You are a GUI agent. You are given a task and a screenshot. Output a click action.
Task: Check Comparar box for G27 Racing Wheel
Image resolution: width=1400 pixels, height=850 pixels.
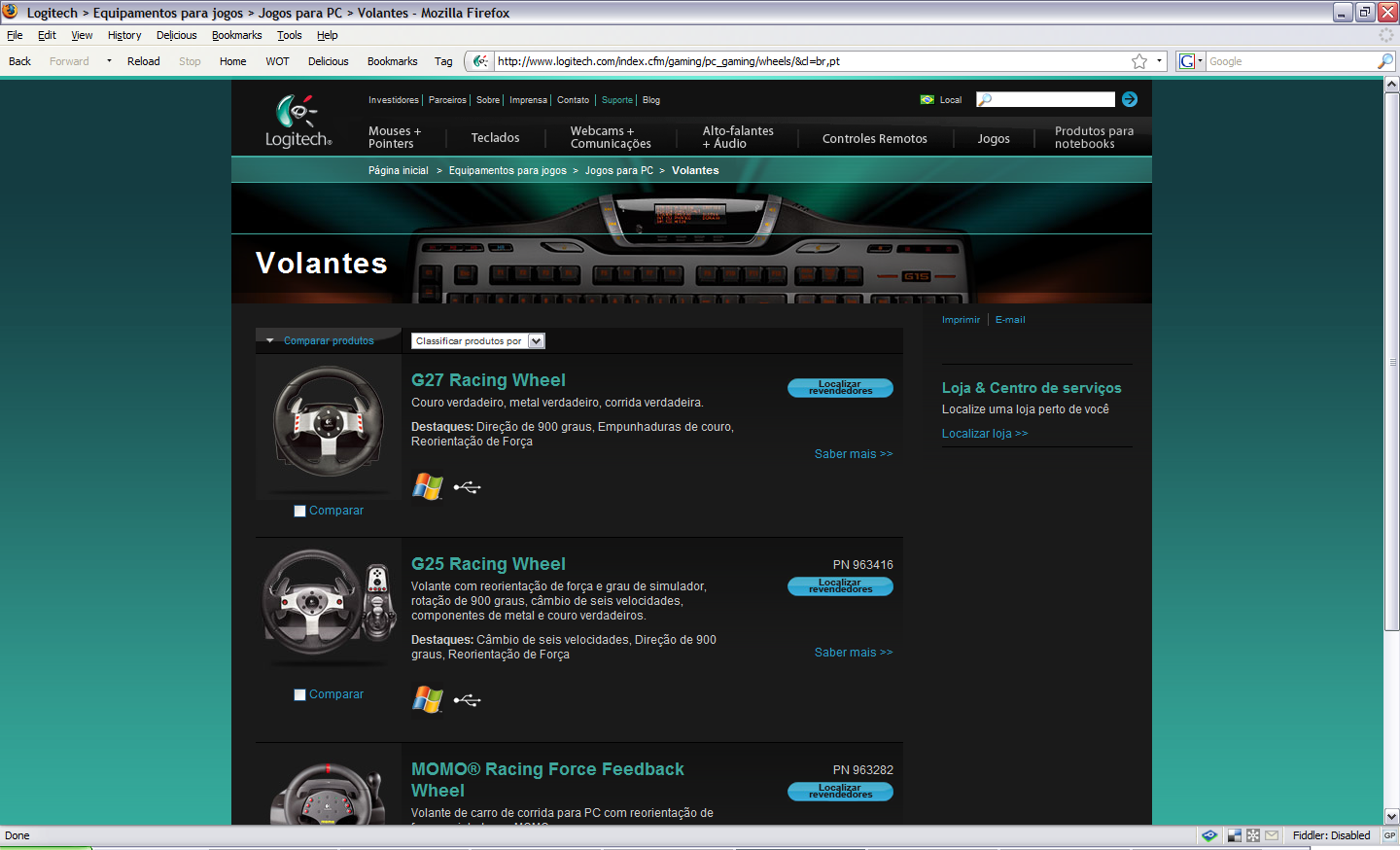click(x=299, y=512)
